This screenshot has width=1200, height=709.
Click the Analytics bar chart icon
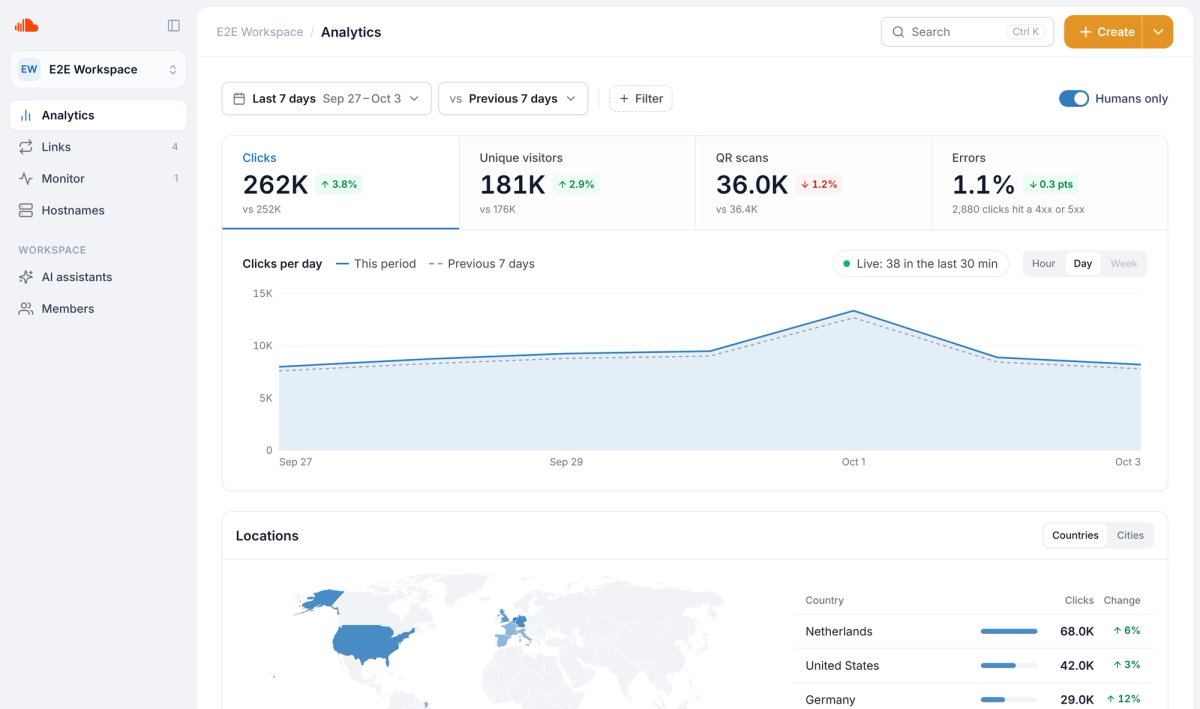[x=26, y=115]
